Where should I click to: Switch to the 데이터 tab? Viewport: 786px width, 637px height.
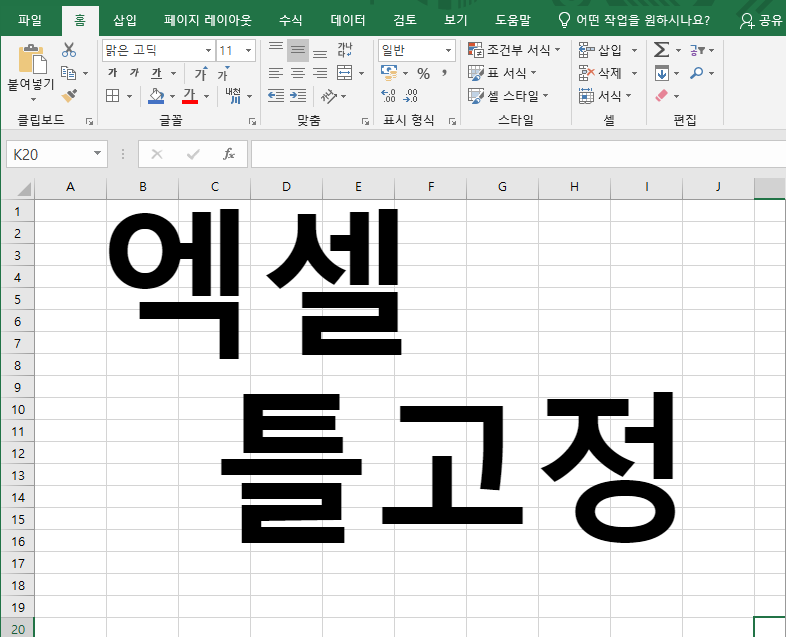click(348, 20)
